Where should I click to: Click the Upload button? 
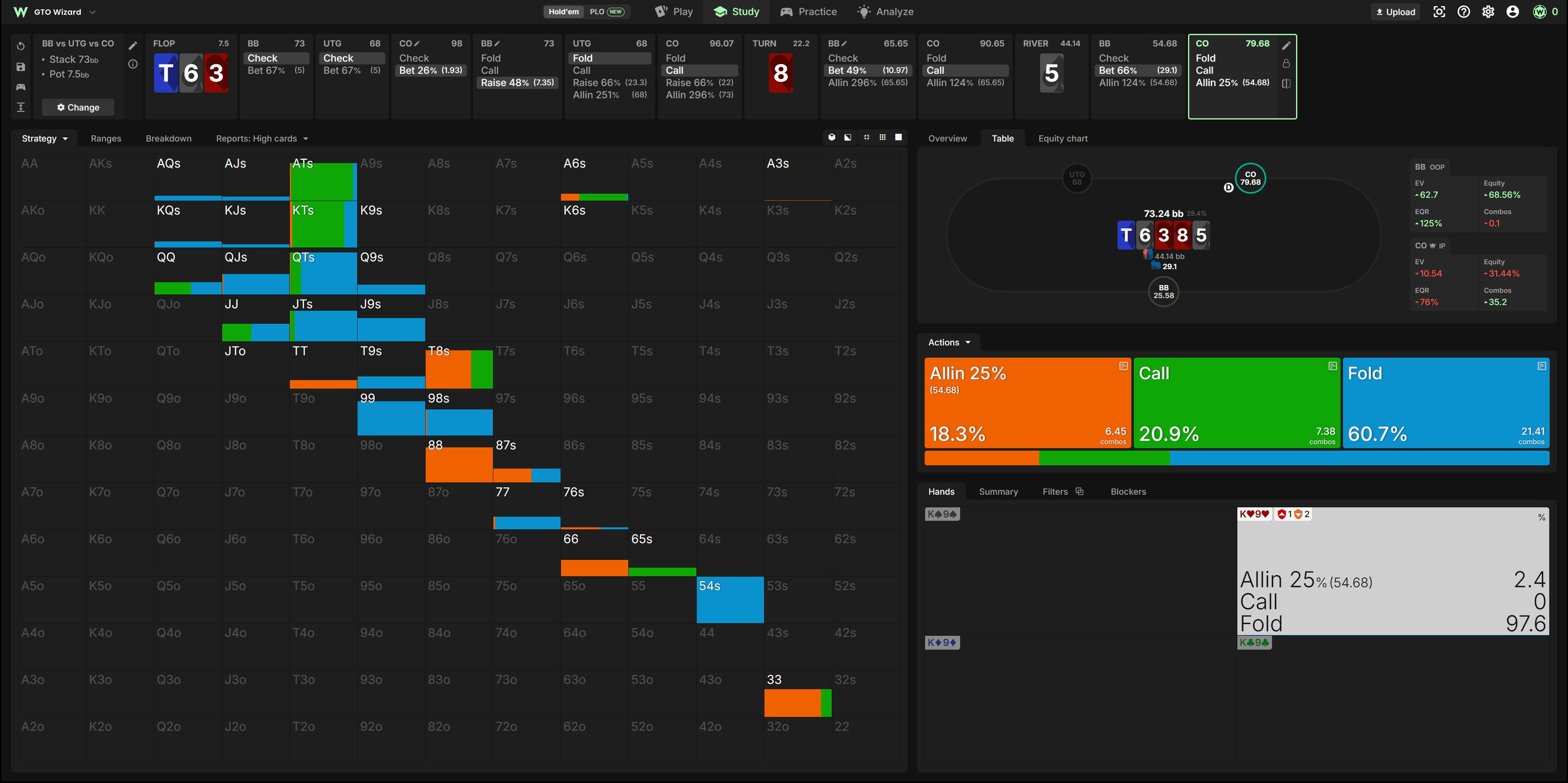(1395, 11)
